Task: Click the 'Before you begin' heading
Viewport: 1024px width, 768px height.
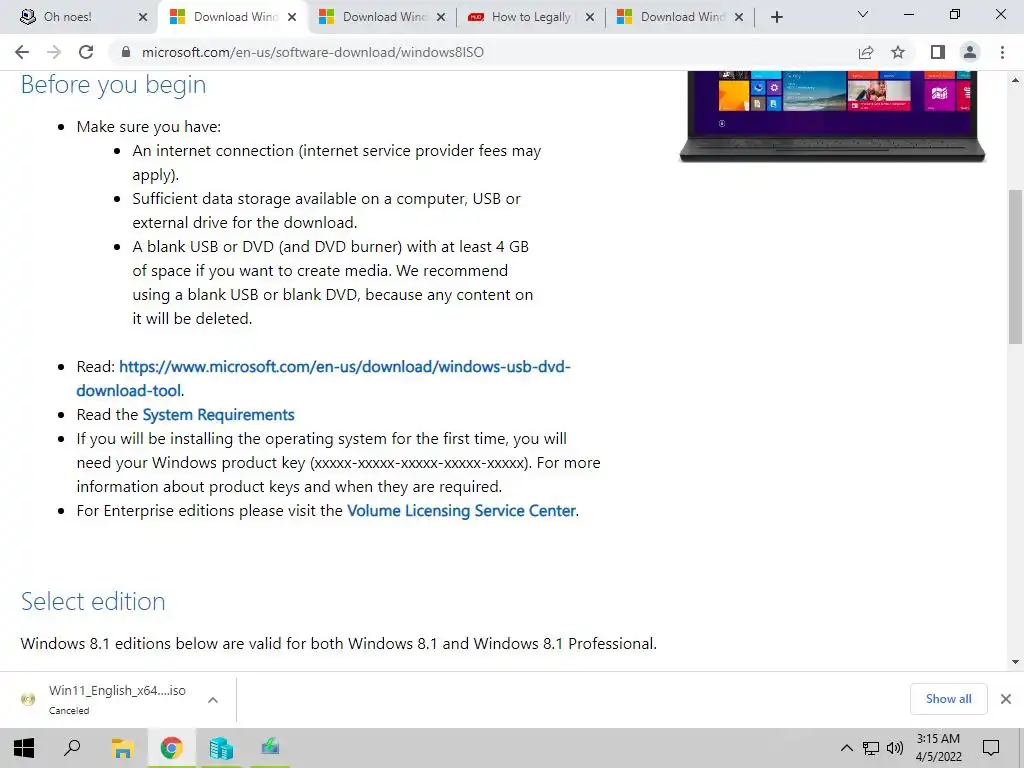Action: coord(114,85)
